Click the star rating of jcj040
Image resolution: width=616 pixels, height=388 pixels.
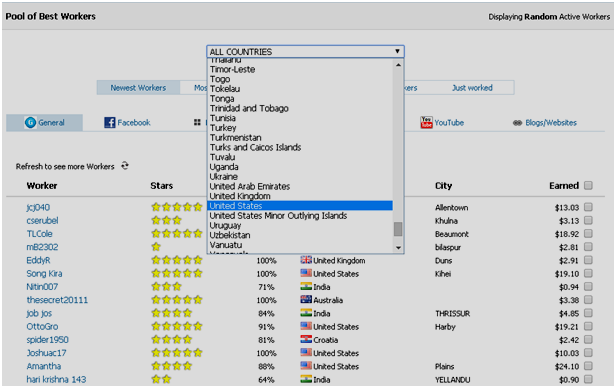(x=177, y=207)
